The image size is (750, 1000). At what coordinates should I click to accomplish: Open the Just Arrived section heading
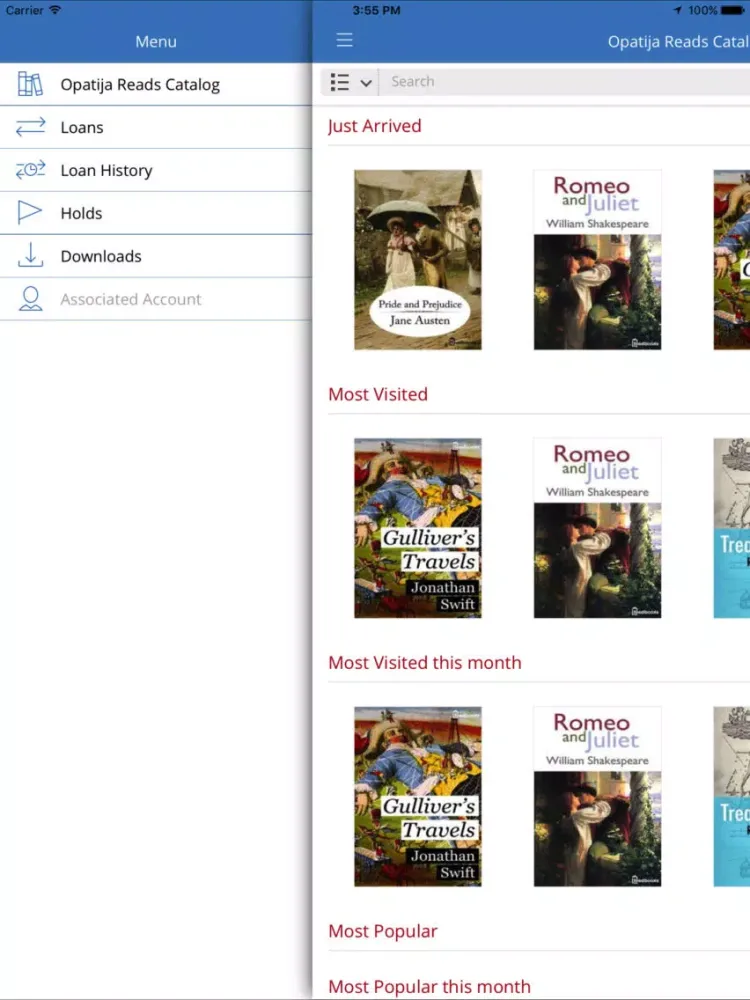[374, 126]
